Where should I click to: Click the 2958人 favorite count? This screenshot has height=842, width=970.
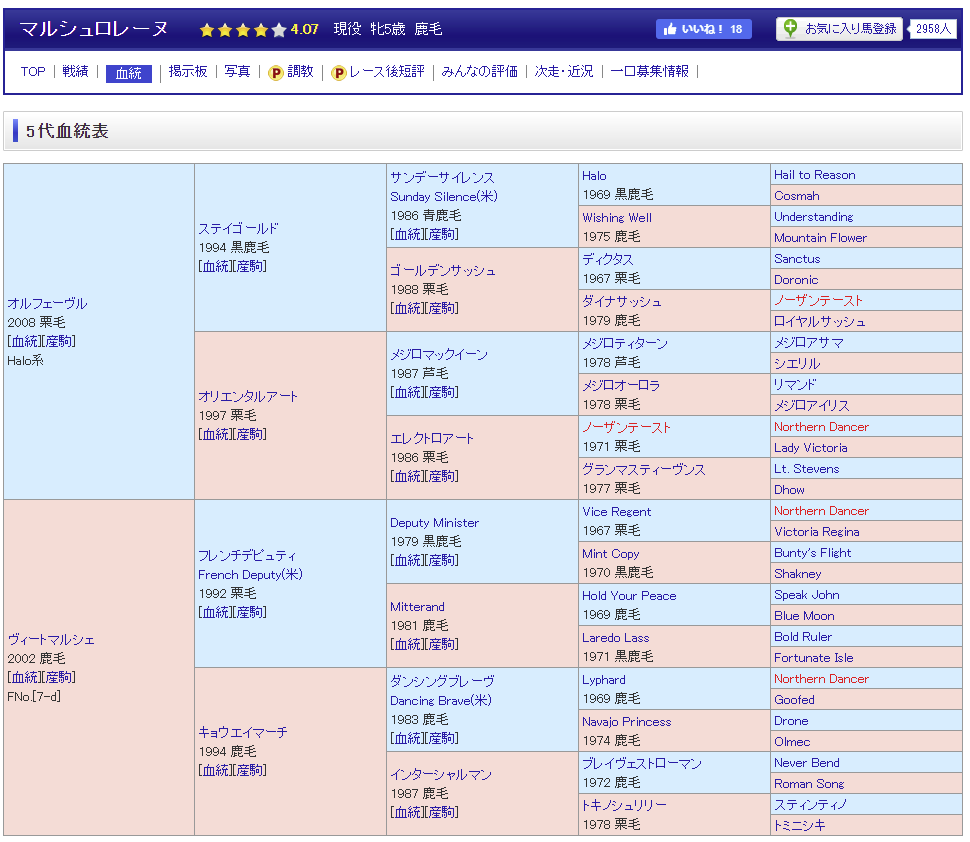(x=933, y=29)
